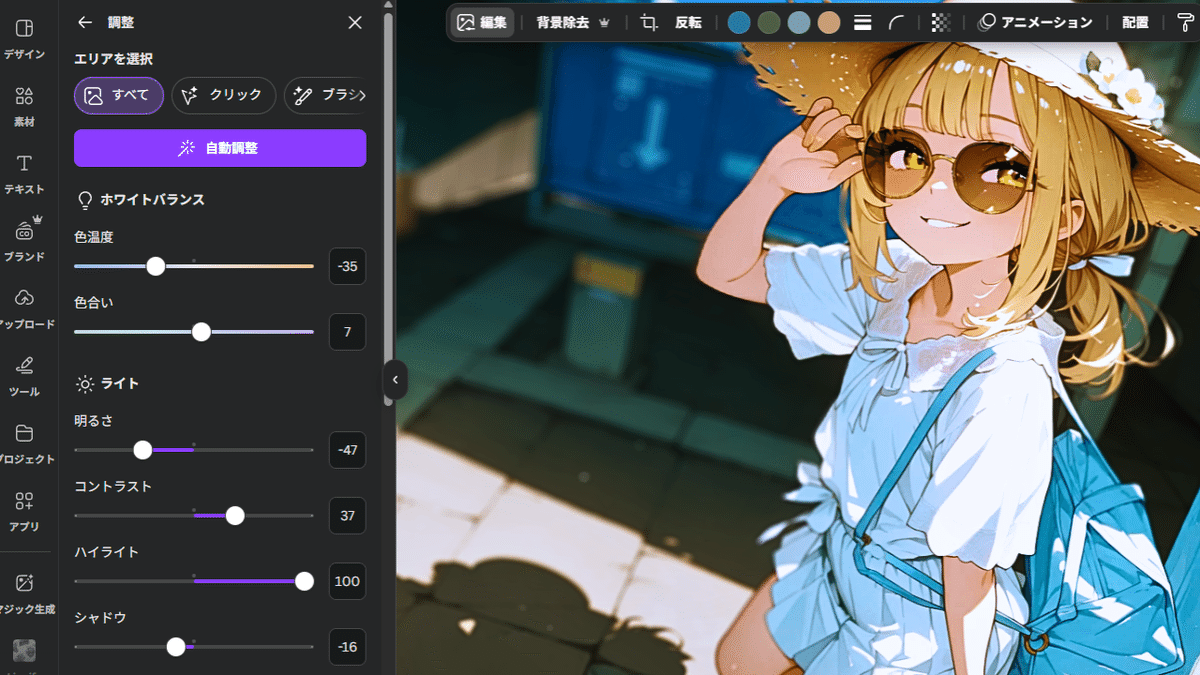This screenshot has height=675, width=1200.
Task: Open the 素材 elements panel
Action: [24, 106]
